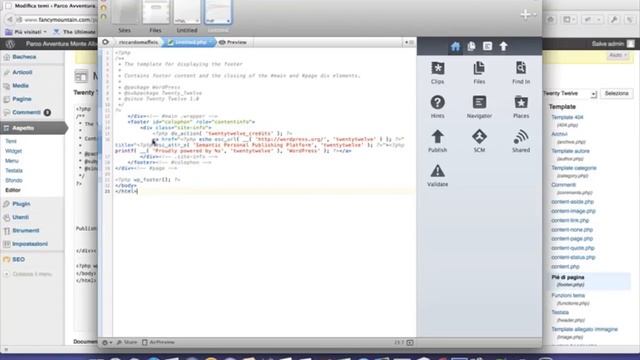
Task: Open the Sfondo submenu link
Action: [14, 180]
